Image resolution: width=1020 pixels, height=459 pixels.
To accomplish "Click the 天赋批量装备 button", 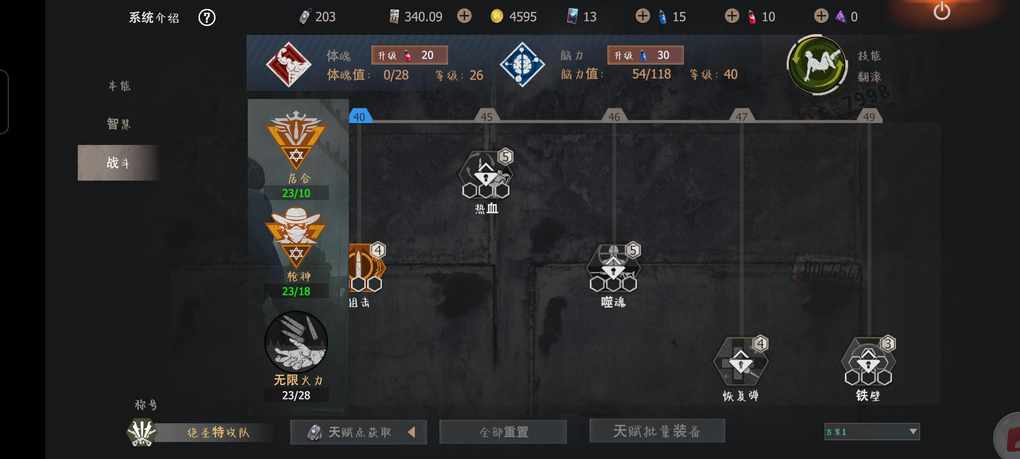I will [x=657, y=431].
